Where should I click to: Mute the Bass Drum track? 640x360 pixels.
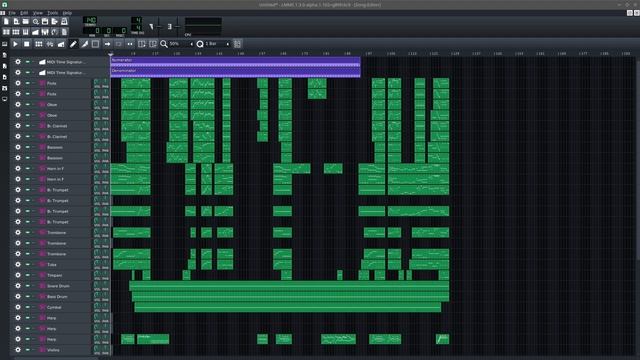(x=27, y=296)
